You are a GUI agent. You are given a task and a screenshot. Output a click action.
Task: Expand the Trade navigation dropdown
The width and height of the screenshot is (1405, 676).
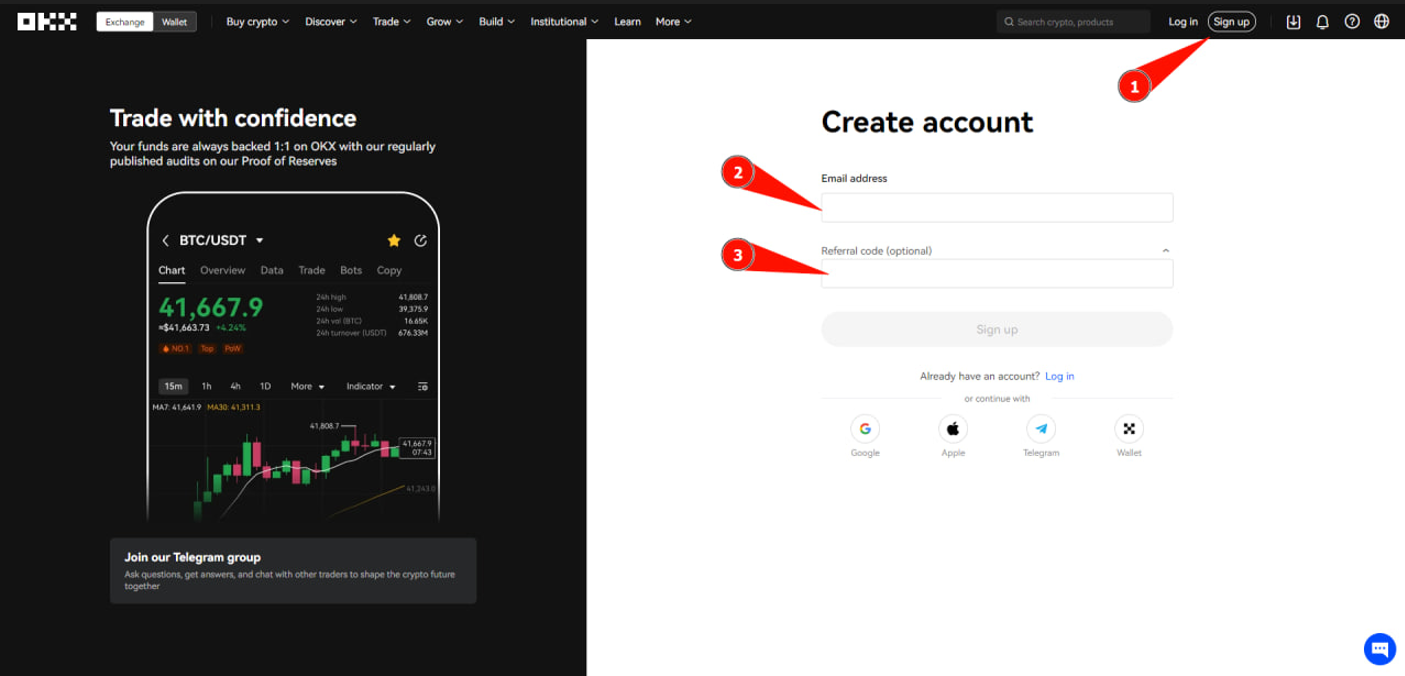pos(390,21)
